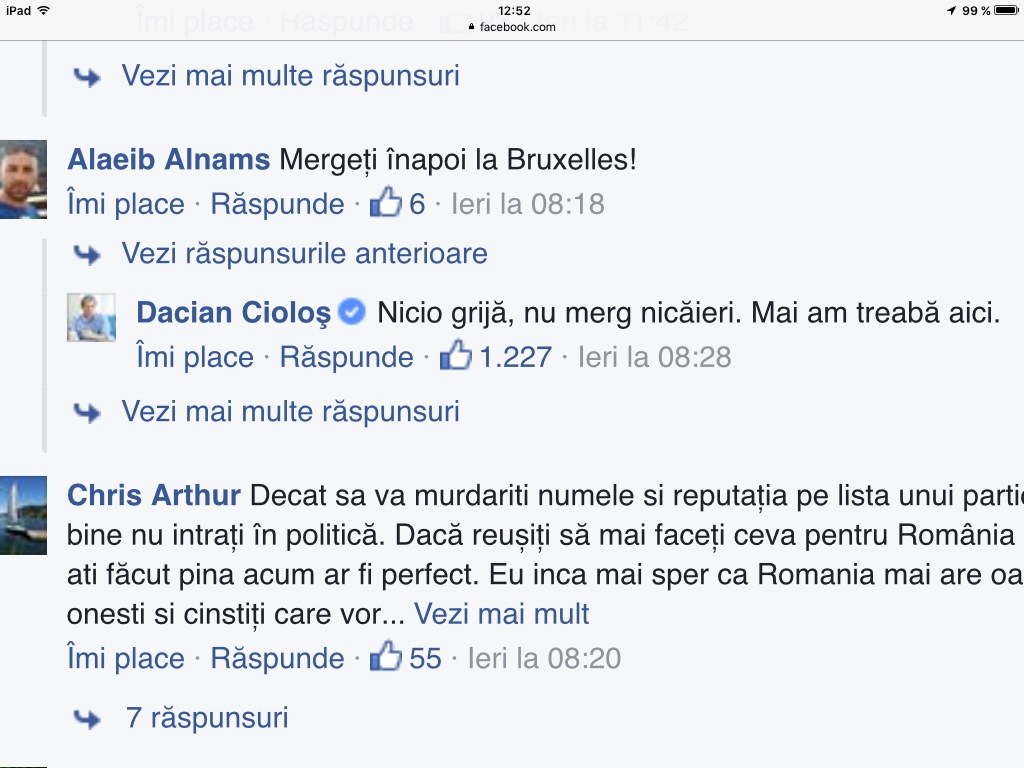Expand '7 răspunsuri' under Chris Arthur
The width and height of the screenshot is (1024, 768).
click(x=206, y=717)
